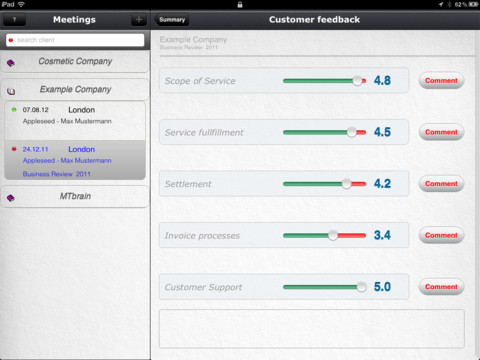Open the 07.08.12 London meeting

[75, 121]
